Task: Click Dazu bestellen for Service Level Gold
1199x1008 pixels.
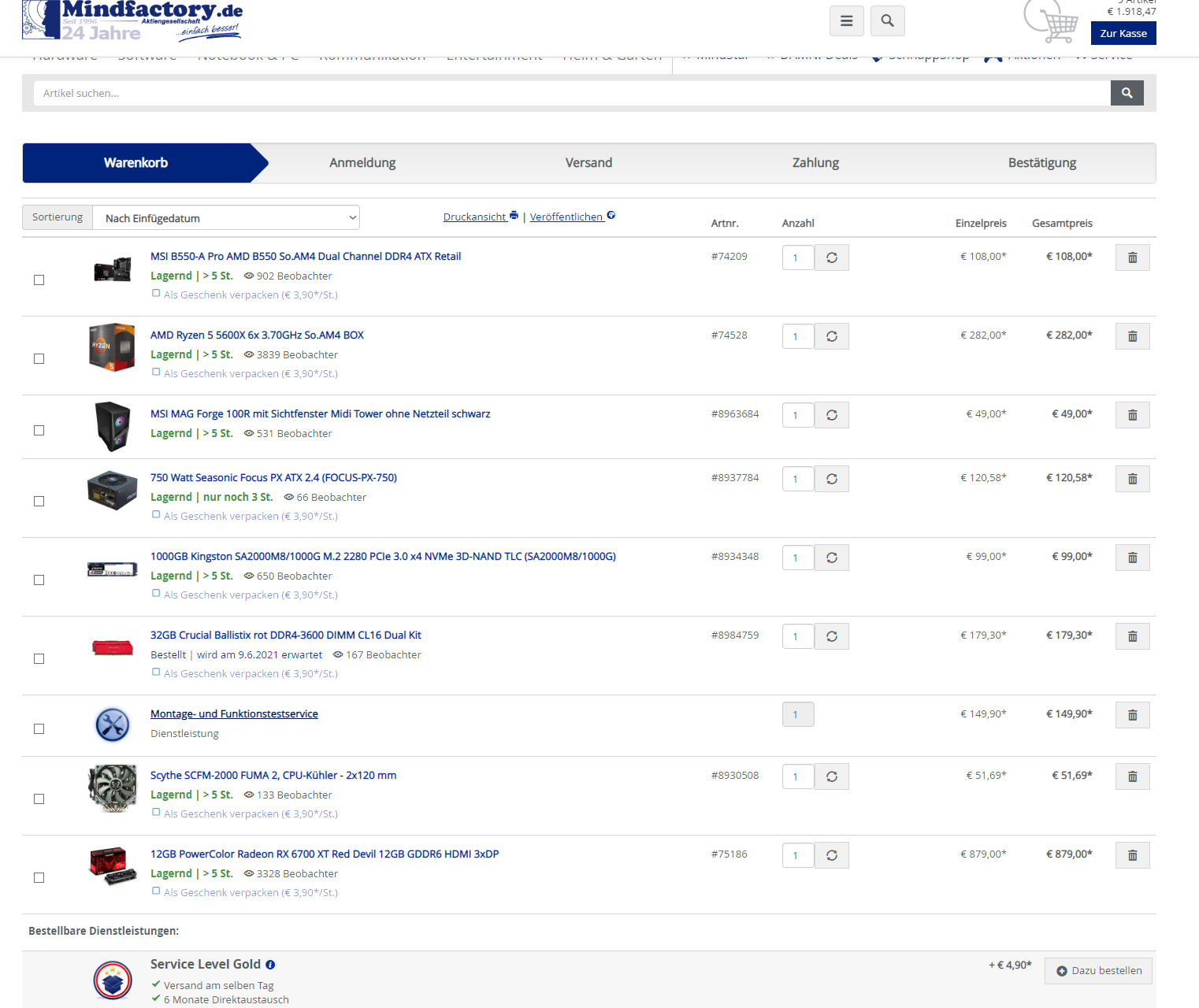Action: [1098, 971]
